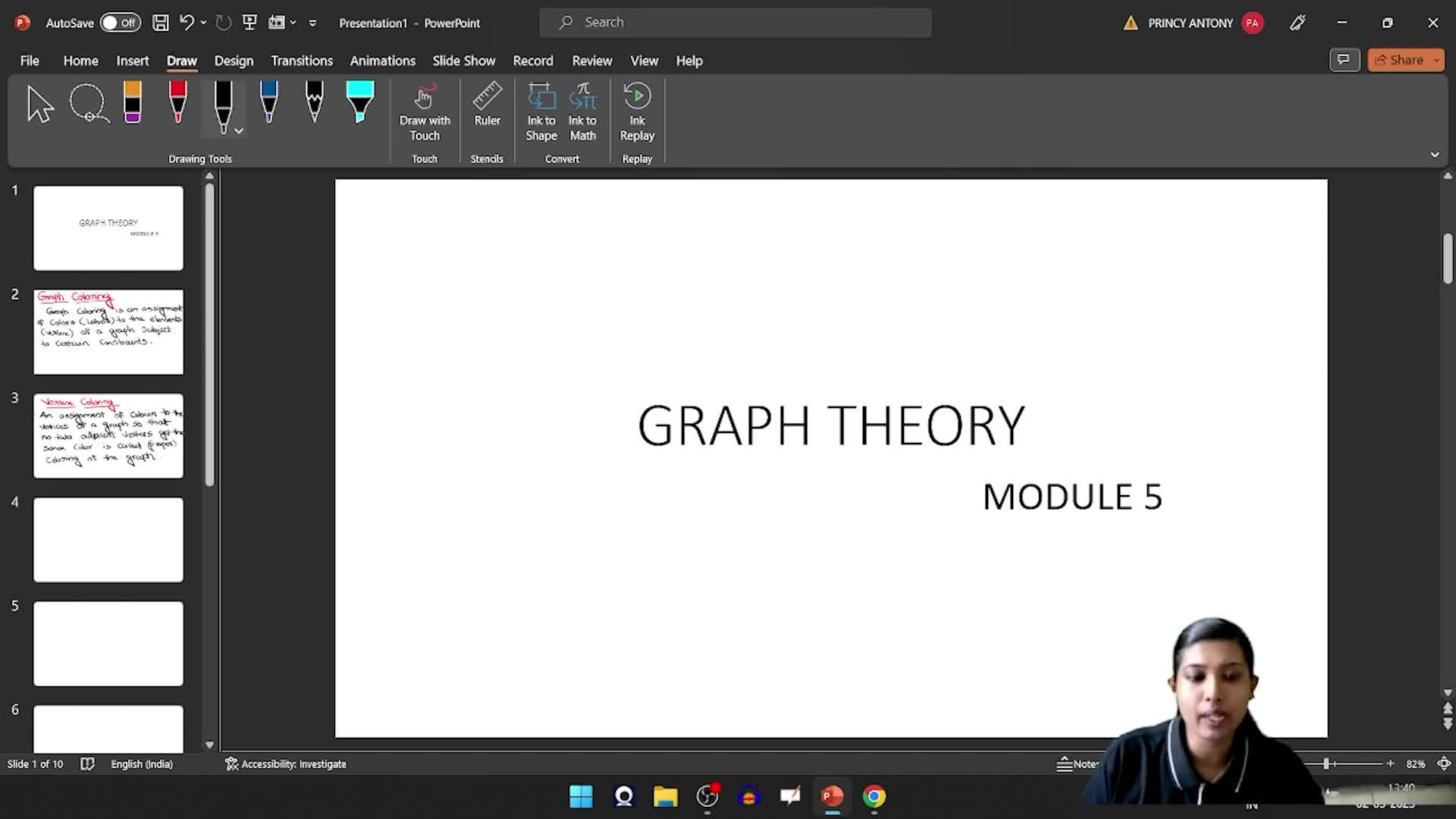Toggle Draw with Touch mode
The height and width of the screenshot is (819, 1456).
425,112
